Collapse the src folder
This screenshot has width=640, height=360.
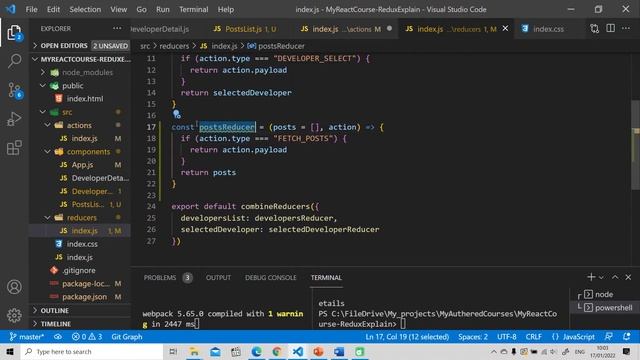click(x=80, y=112)
